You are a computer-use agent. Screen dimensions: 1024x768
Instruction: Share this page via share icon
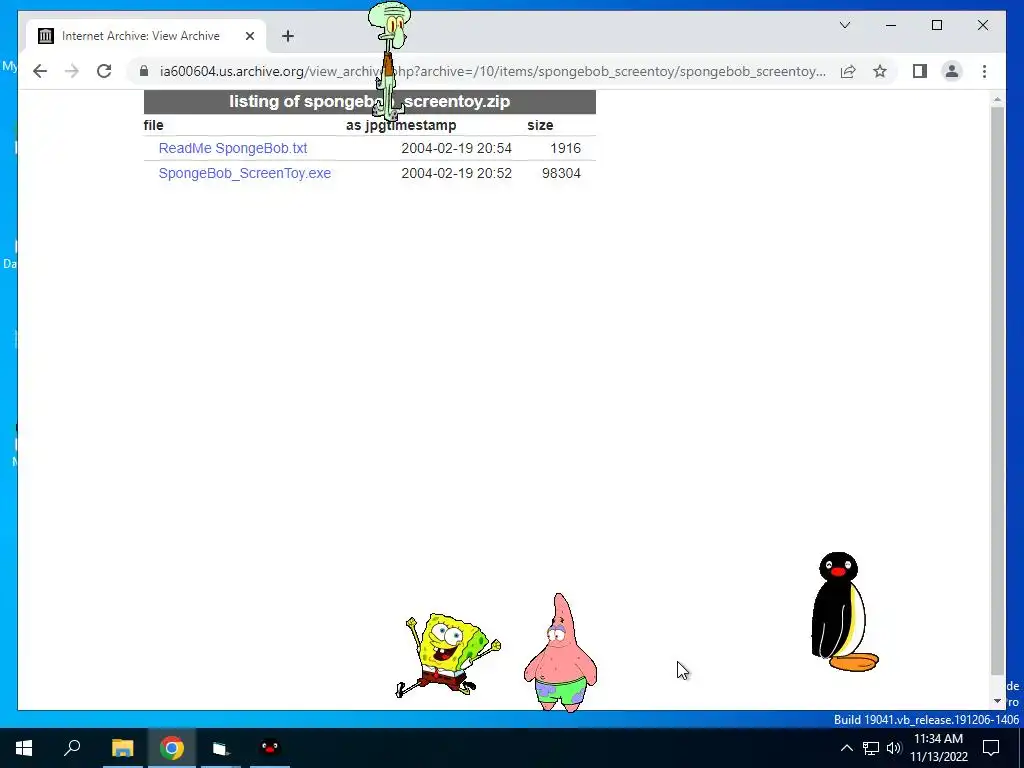coord(848,71)
